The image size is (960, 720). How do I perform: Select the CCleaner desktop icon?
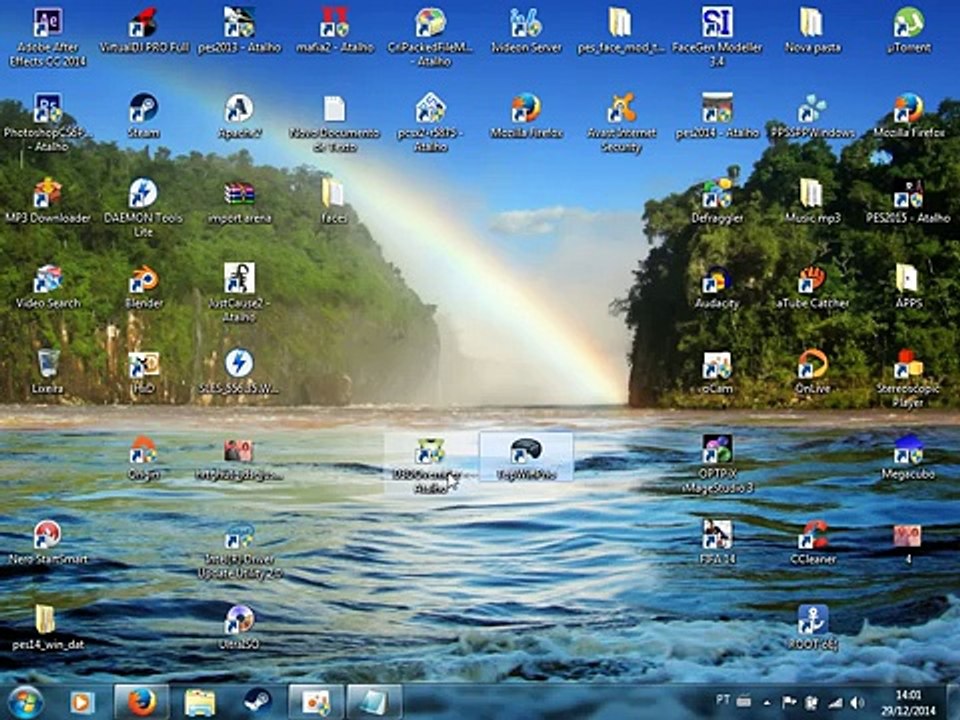coord(812,542)
